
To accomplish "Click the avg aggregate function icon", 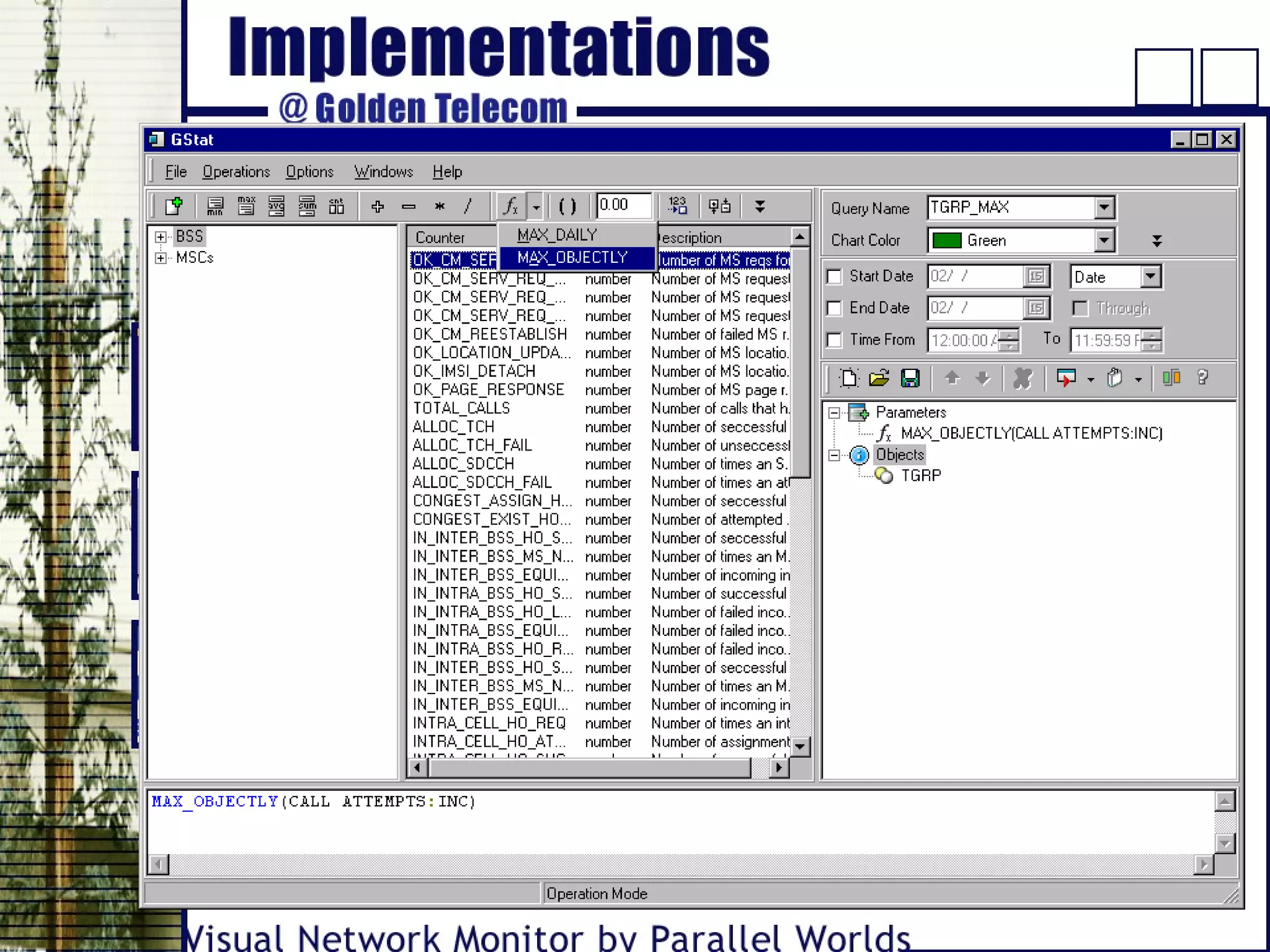I will (x=276, y=206).
